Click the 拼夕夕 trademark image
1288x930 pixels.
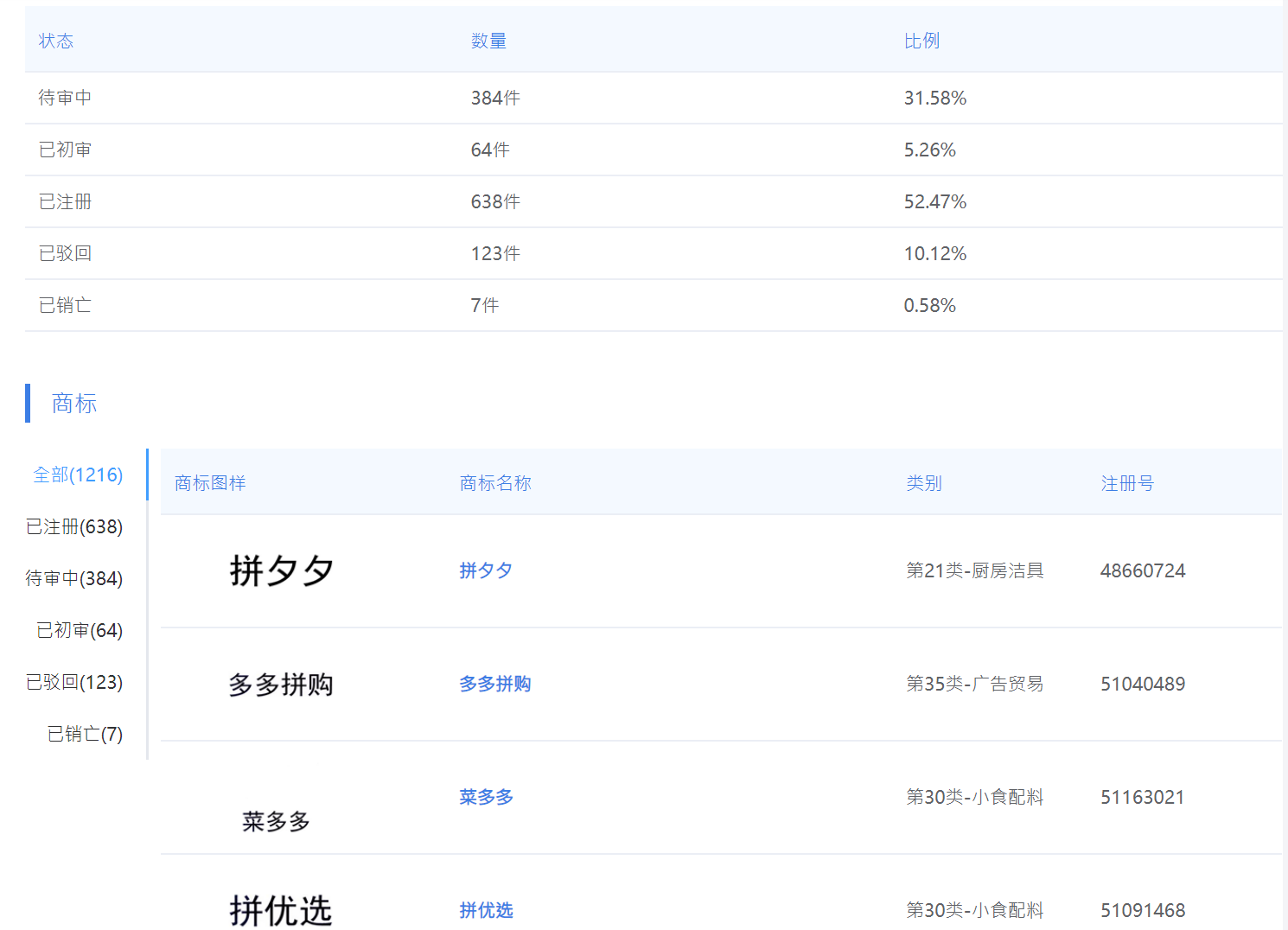click(281, 570)
